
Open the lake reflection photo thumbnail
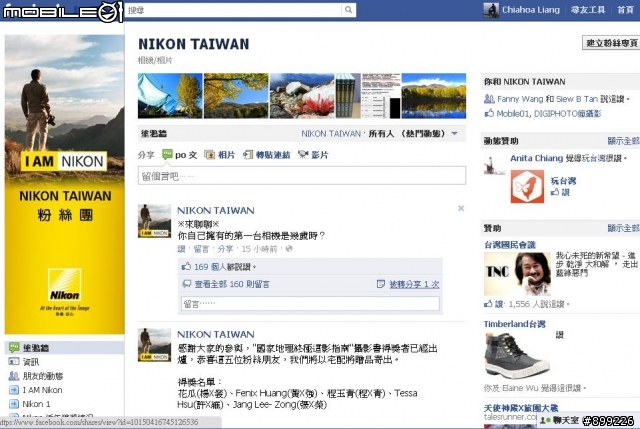434,96
